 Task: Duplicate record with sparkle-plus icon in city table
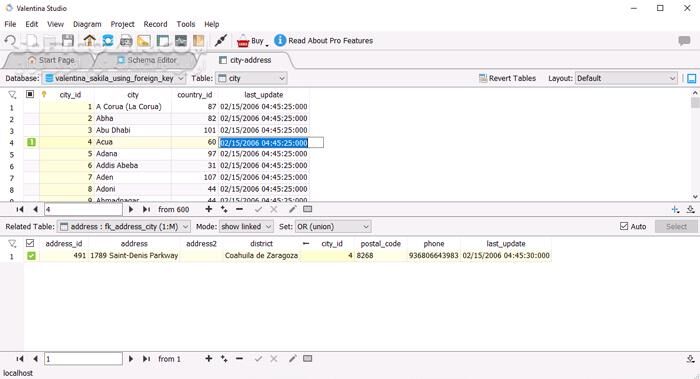coord(224,209)
